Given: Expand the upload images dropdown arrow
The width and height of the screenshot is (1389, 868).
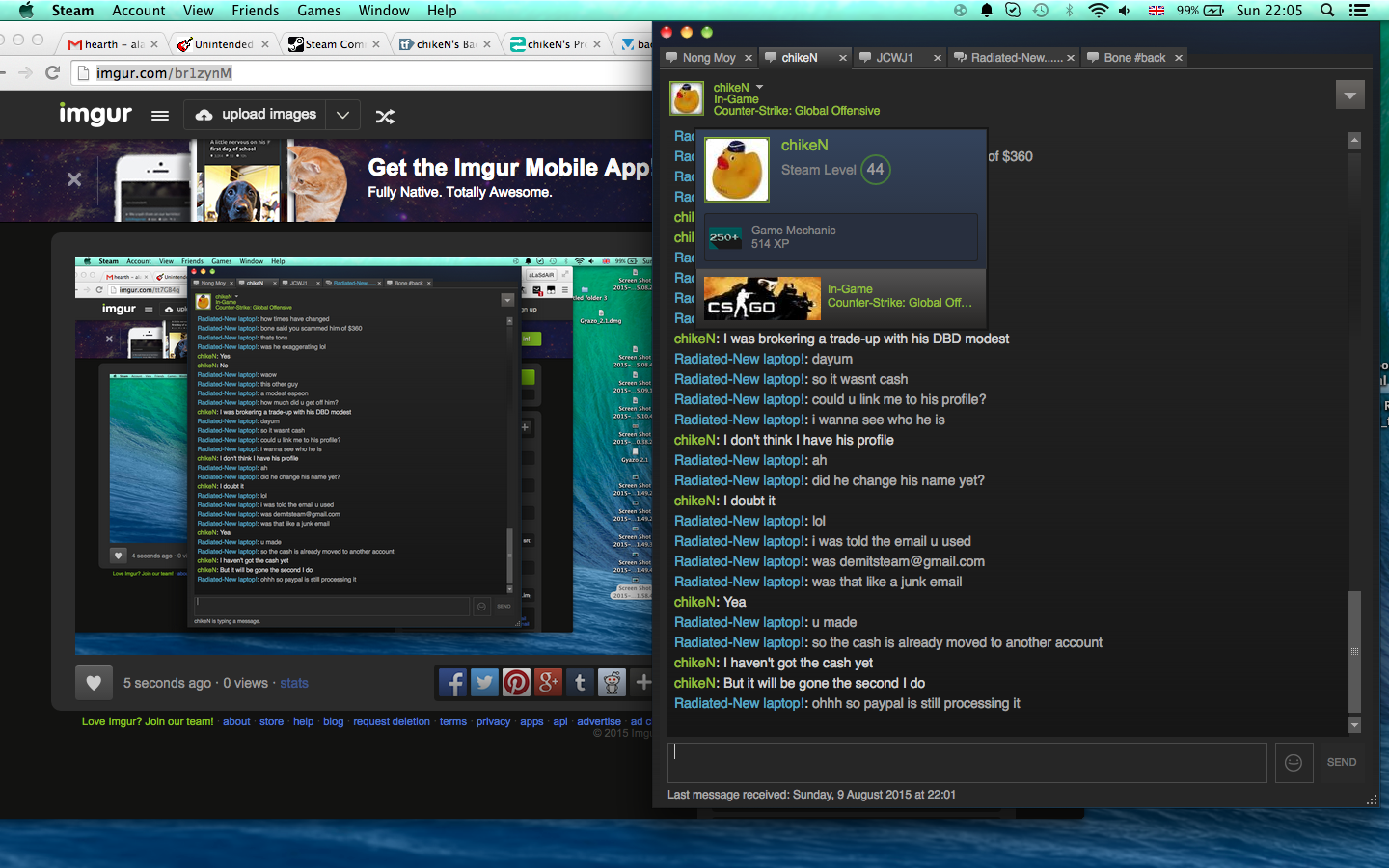Looking at the screenshot, I should coord(342,115).
